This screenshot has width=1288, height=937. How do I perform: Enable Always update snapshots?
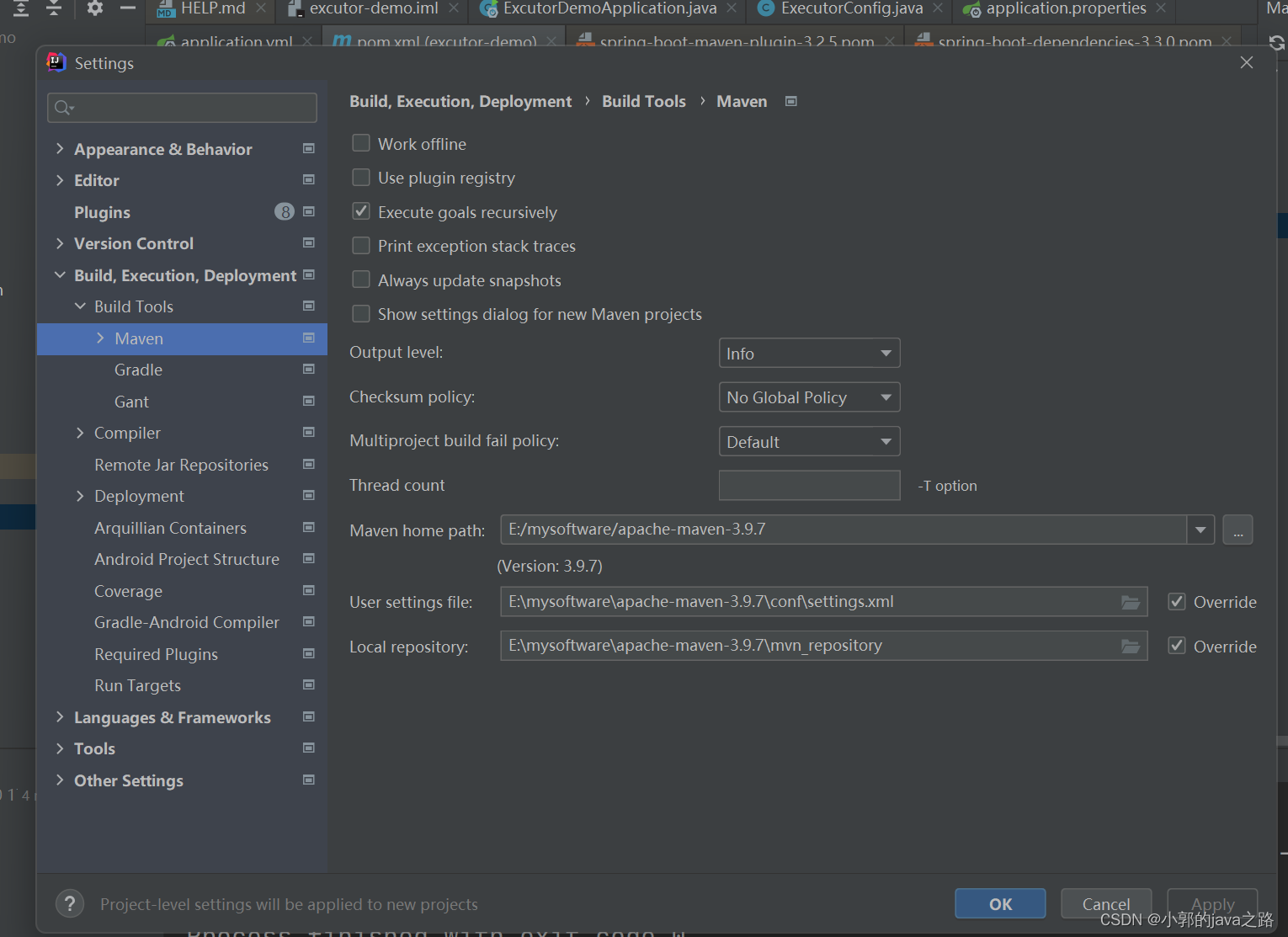pyautogui.click(x=361, y=280)
